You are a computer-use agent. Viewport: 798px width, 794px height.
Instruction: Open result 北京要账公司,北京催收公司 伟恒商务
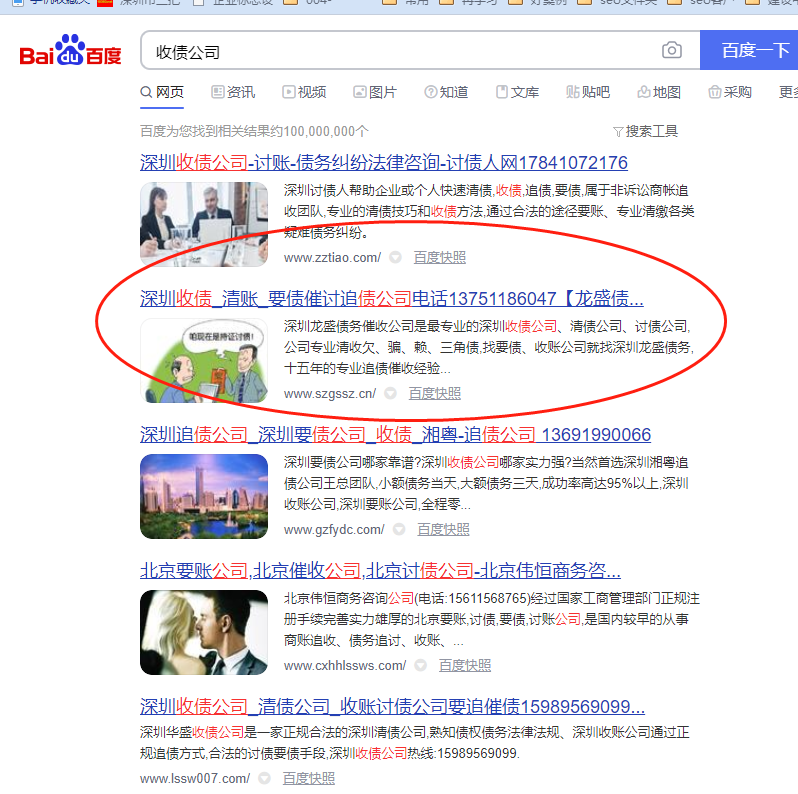tap(380, 571)
